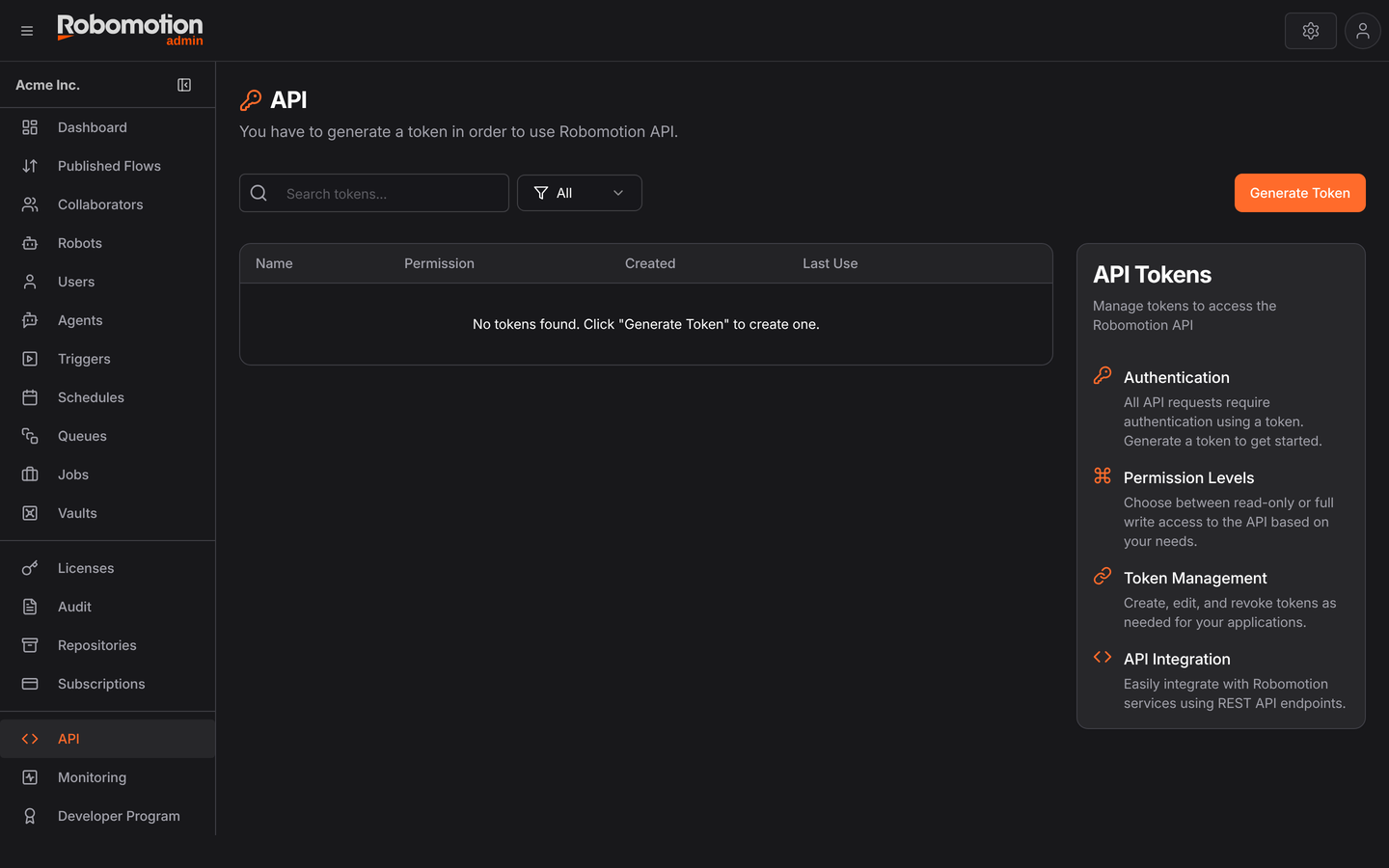Image resolution: width=1389 pixels, height=868 pixels.
Task: Open Robots menu item
Action: (x=107, y=243)
